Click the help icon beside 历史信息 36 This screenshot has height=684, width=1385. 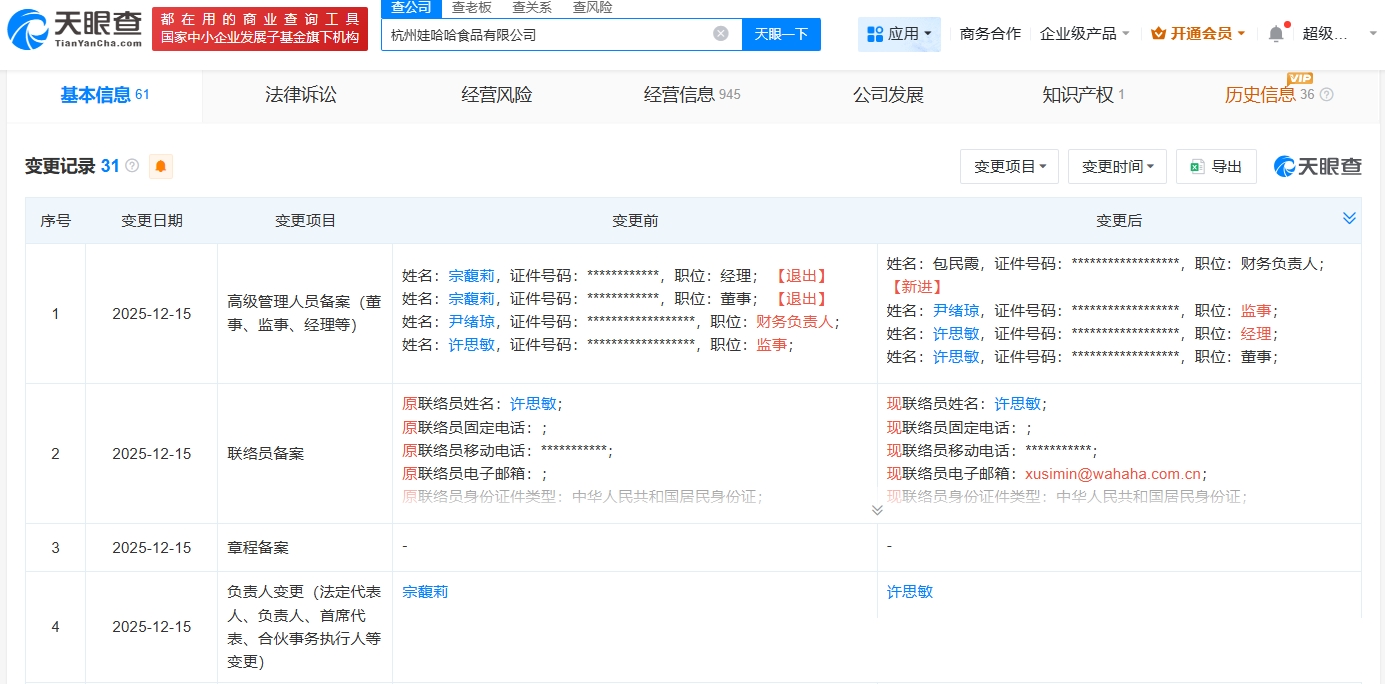point(1327,95)
